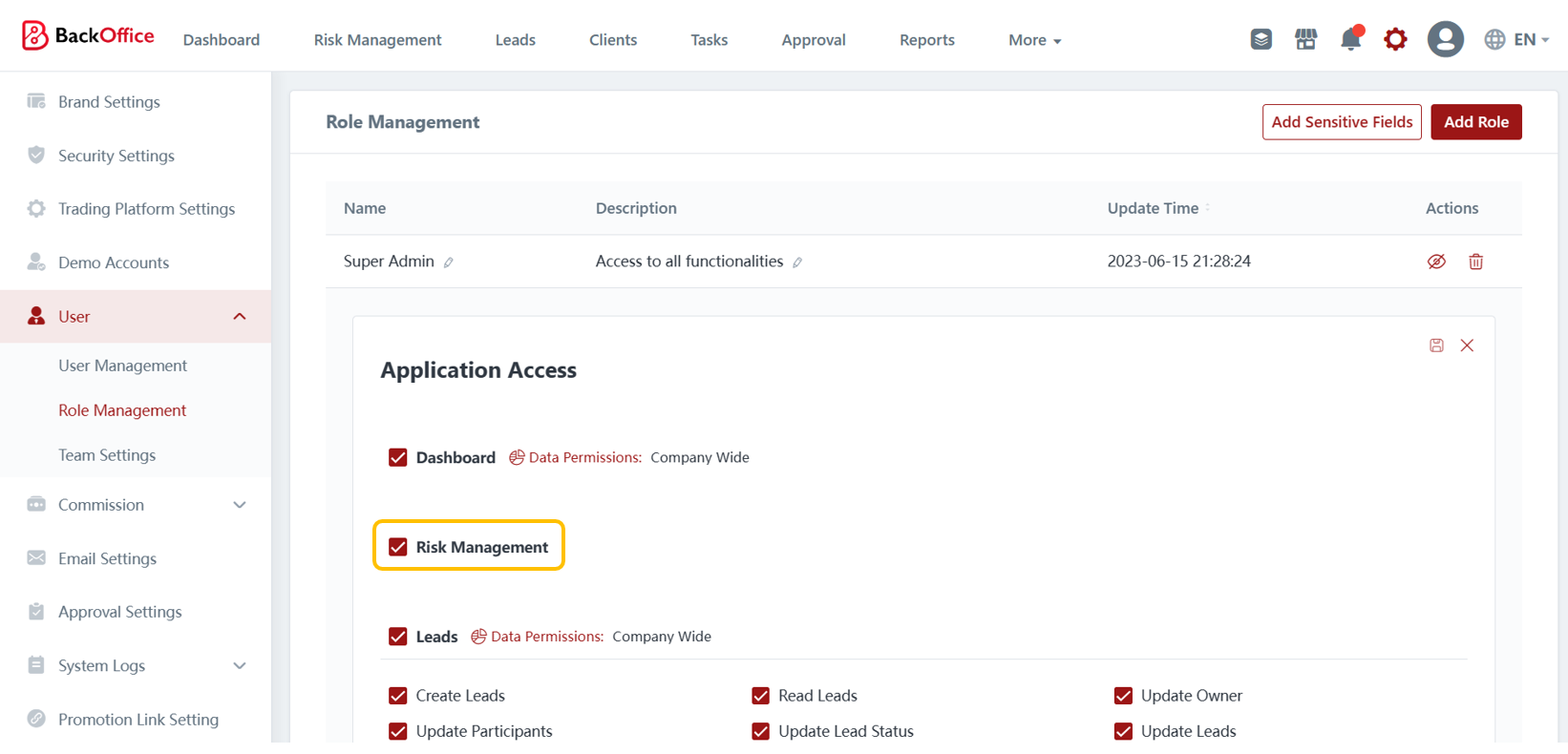Go to the Reports menu
Image resolution: width=1568 pixels, height=754 pixels.
(926, 40)
